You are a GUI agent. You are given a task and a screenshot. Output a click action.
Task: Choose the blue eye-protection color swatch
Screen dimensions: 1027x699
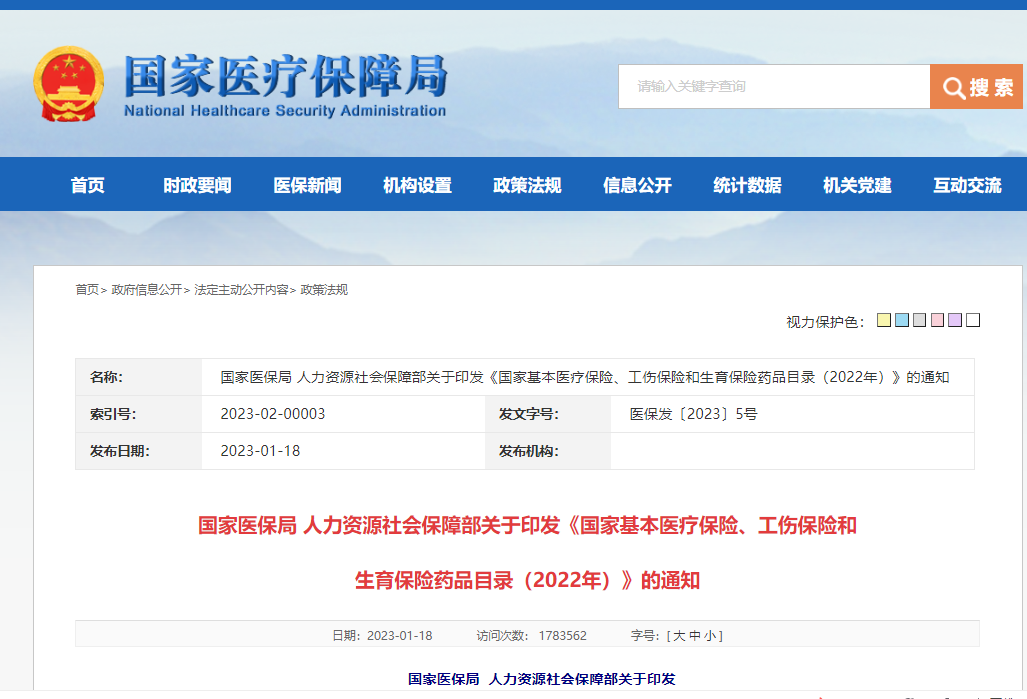coord(902,321)
